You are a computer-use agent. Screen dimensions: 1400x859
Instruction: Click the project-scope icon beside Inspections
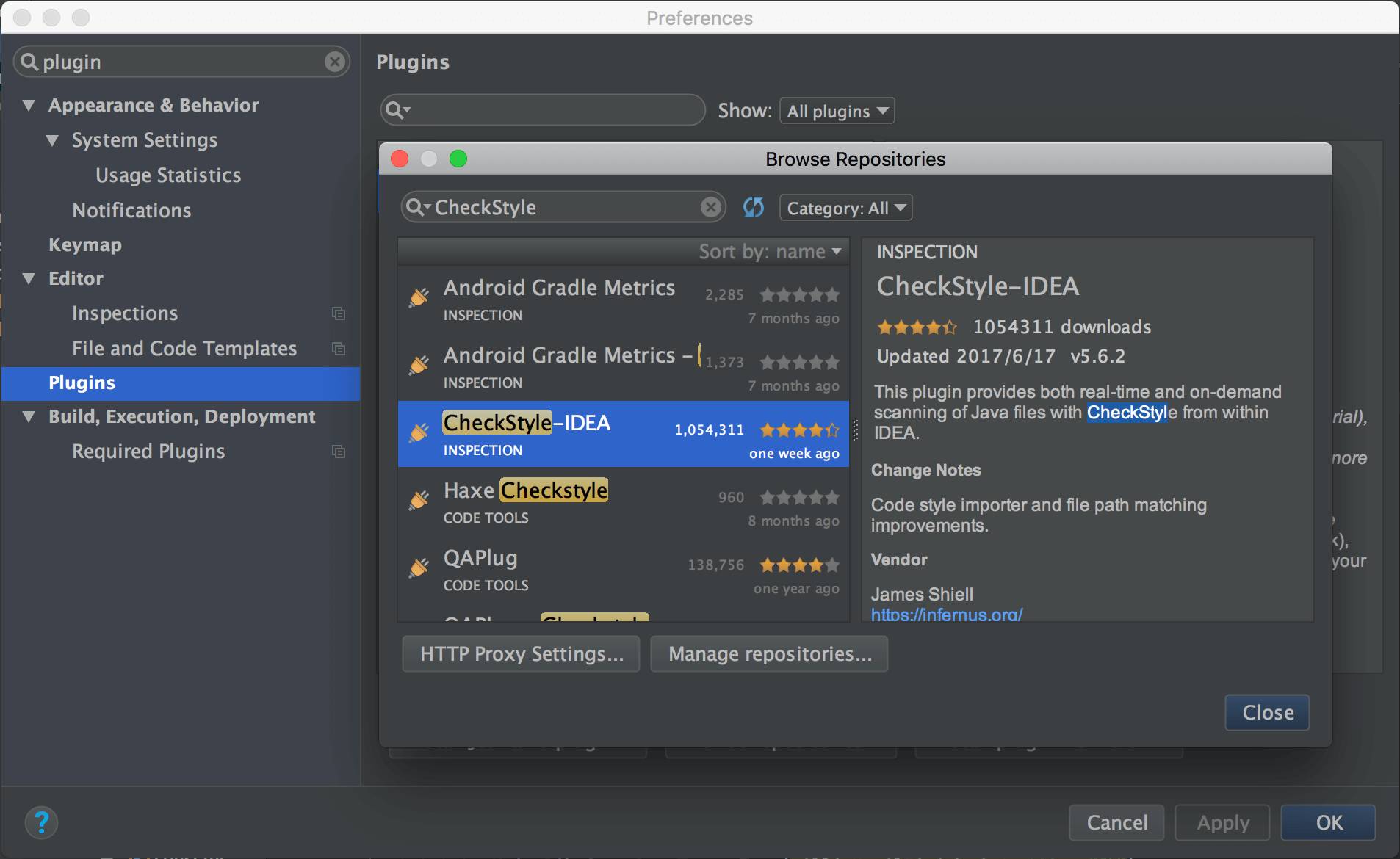339,313
